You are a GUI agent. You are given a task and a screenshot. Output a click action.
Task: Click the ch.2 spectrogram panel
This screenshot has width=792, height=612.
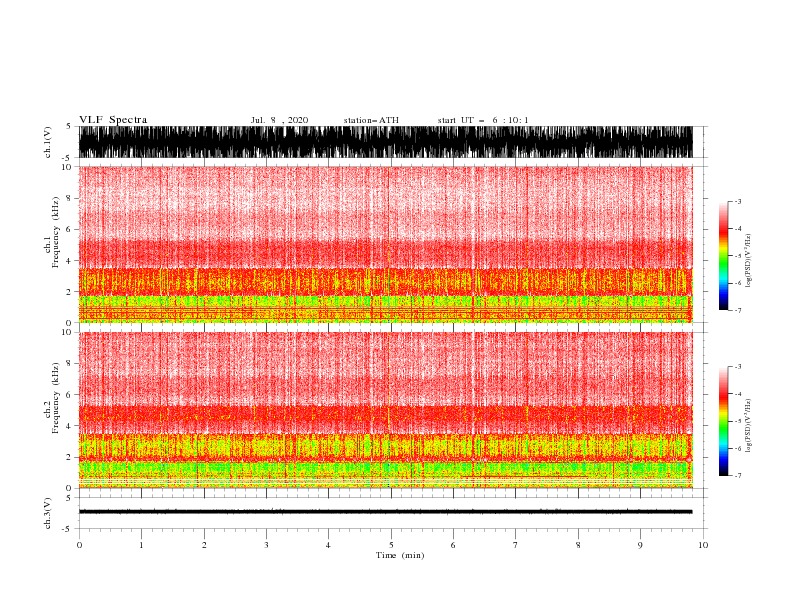tap(386, 410)
